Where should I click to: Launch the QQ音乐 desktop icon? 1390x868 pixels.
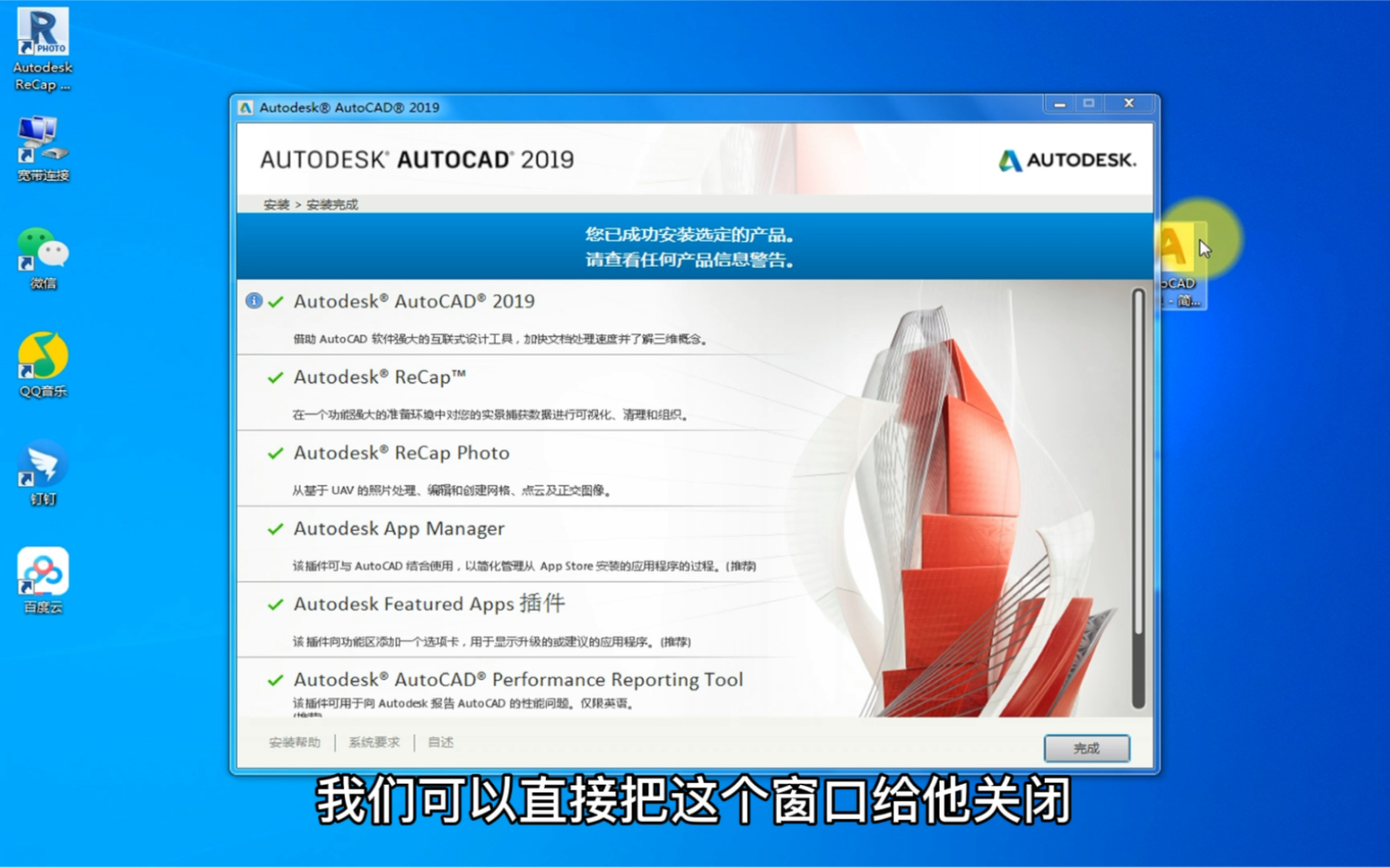coord(43,365)
